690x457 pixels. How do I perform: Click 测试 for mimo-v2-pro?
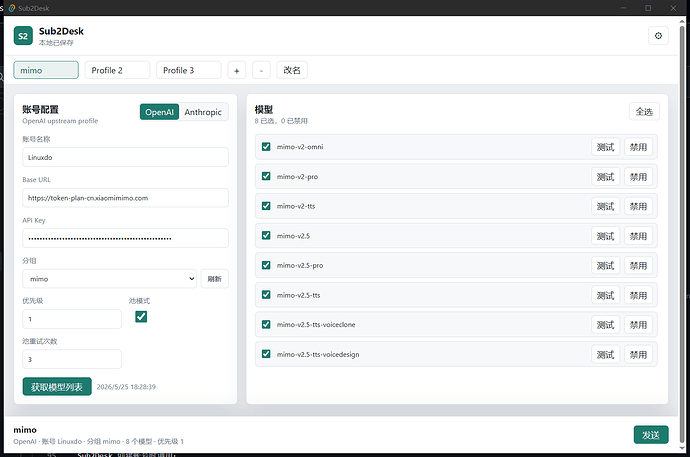pos(606,176)
